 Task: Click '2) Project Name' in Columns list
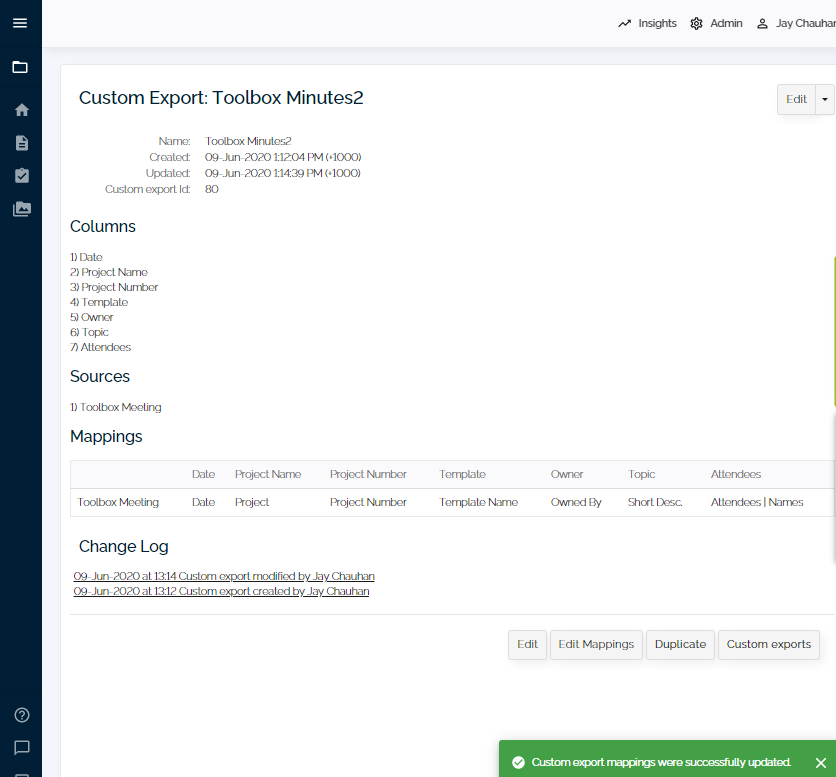(x=109, y=272)
